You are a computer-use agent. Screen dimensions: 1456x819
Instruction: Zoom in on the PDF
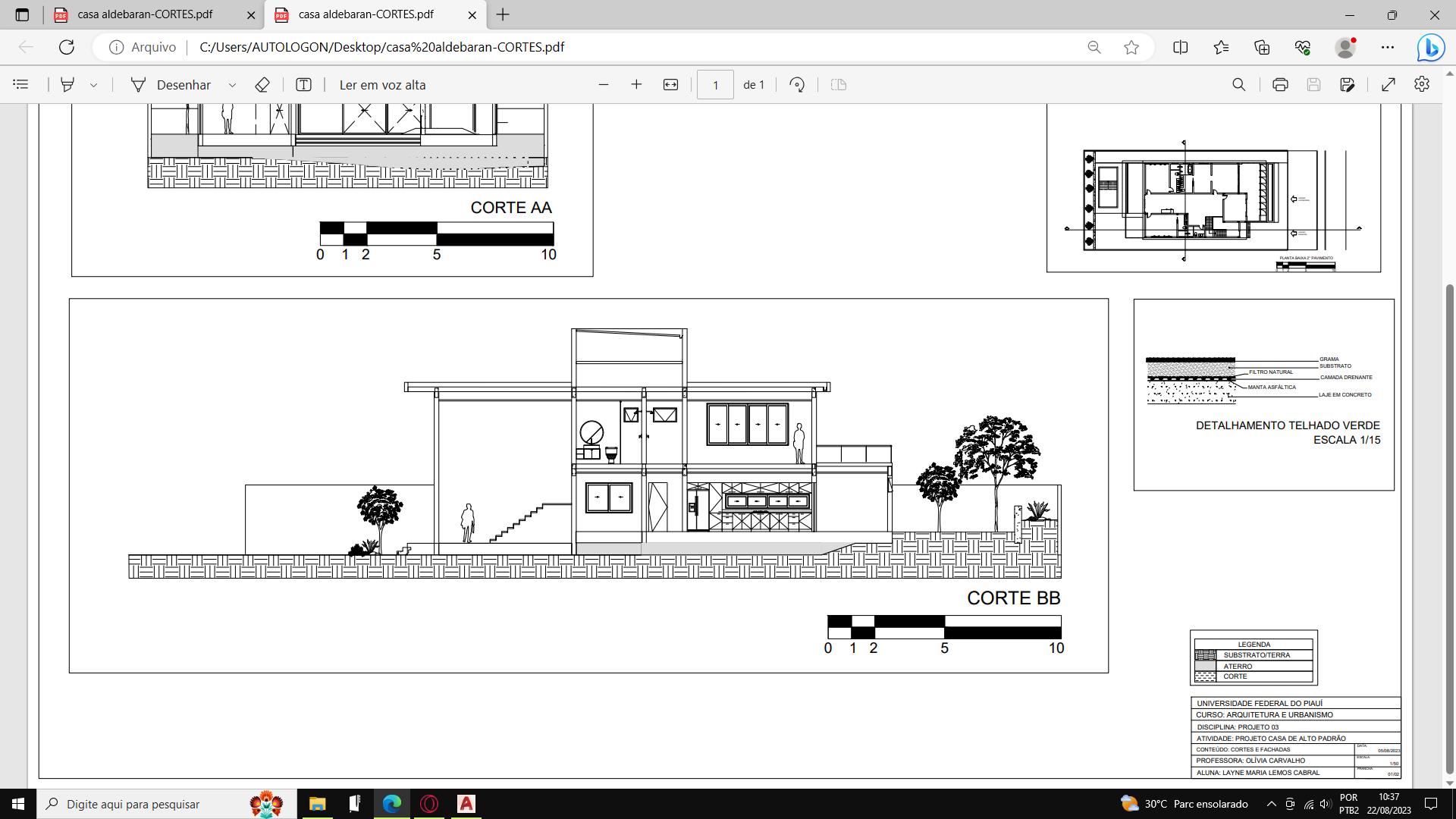[x=636, y=85]
